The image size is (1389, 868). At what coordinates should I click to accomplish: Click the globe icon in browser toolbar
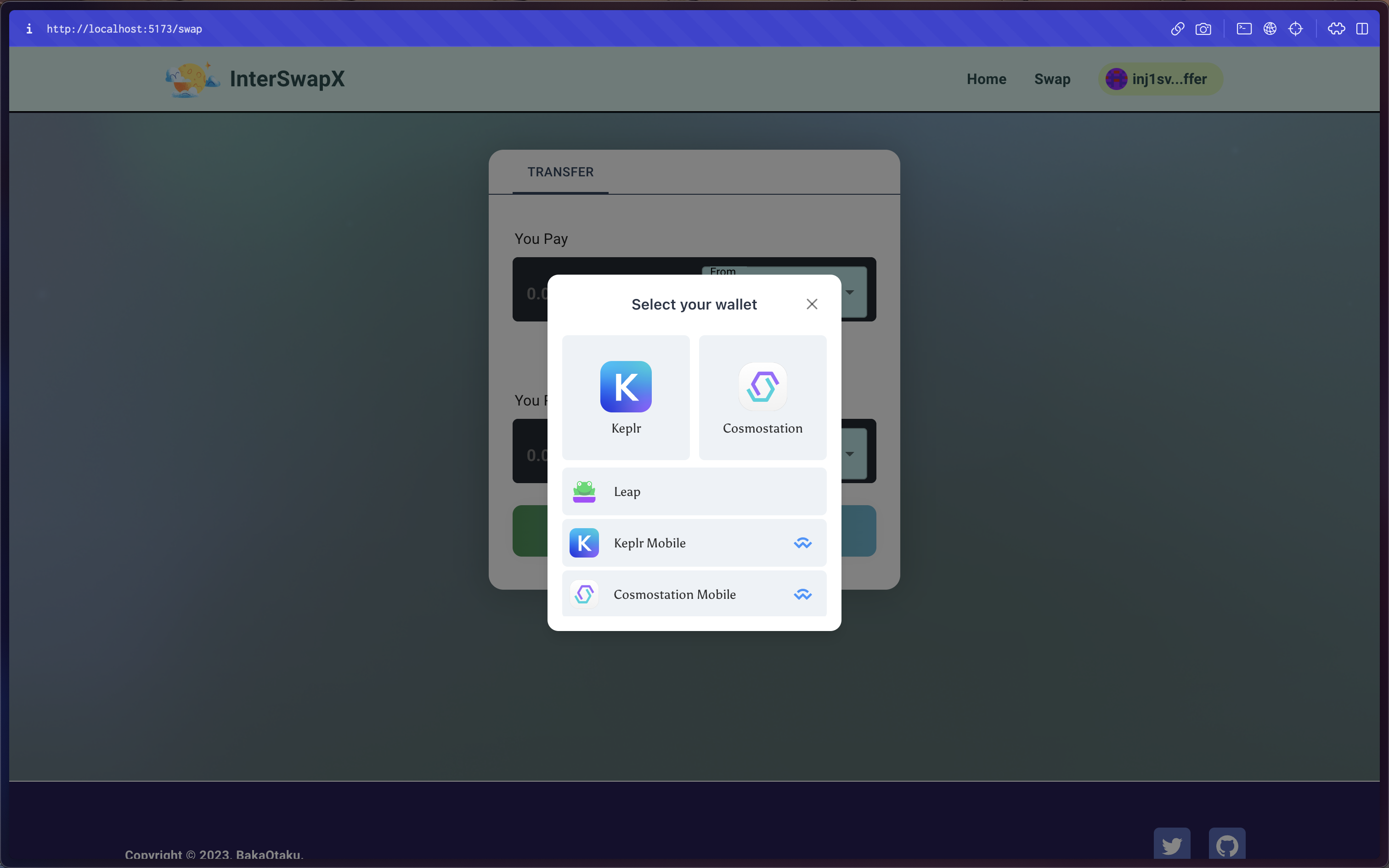point(1270,28)
